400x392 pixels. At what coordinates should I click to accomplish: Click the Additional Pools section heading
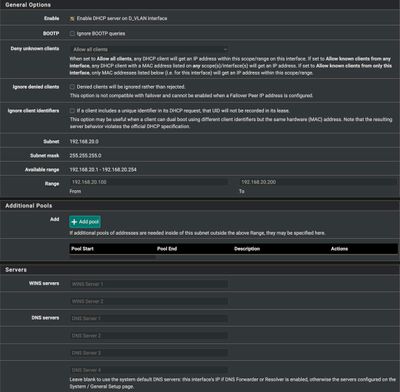click(29, 206)
